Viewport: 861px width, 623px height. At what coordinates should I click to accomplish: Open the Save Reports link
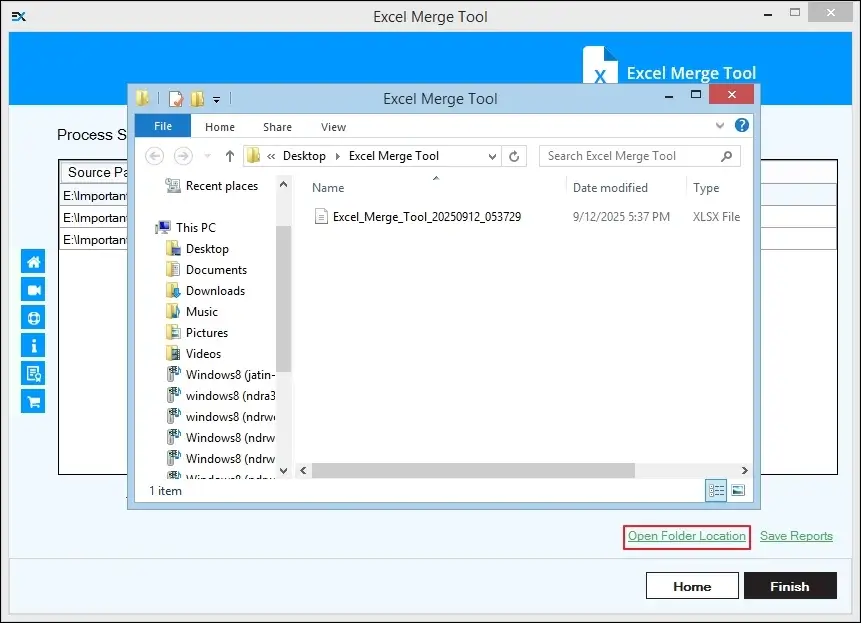coord(796,536)
